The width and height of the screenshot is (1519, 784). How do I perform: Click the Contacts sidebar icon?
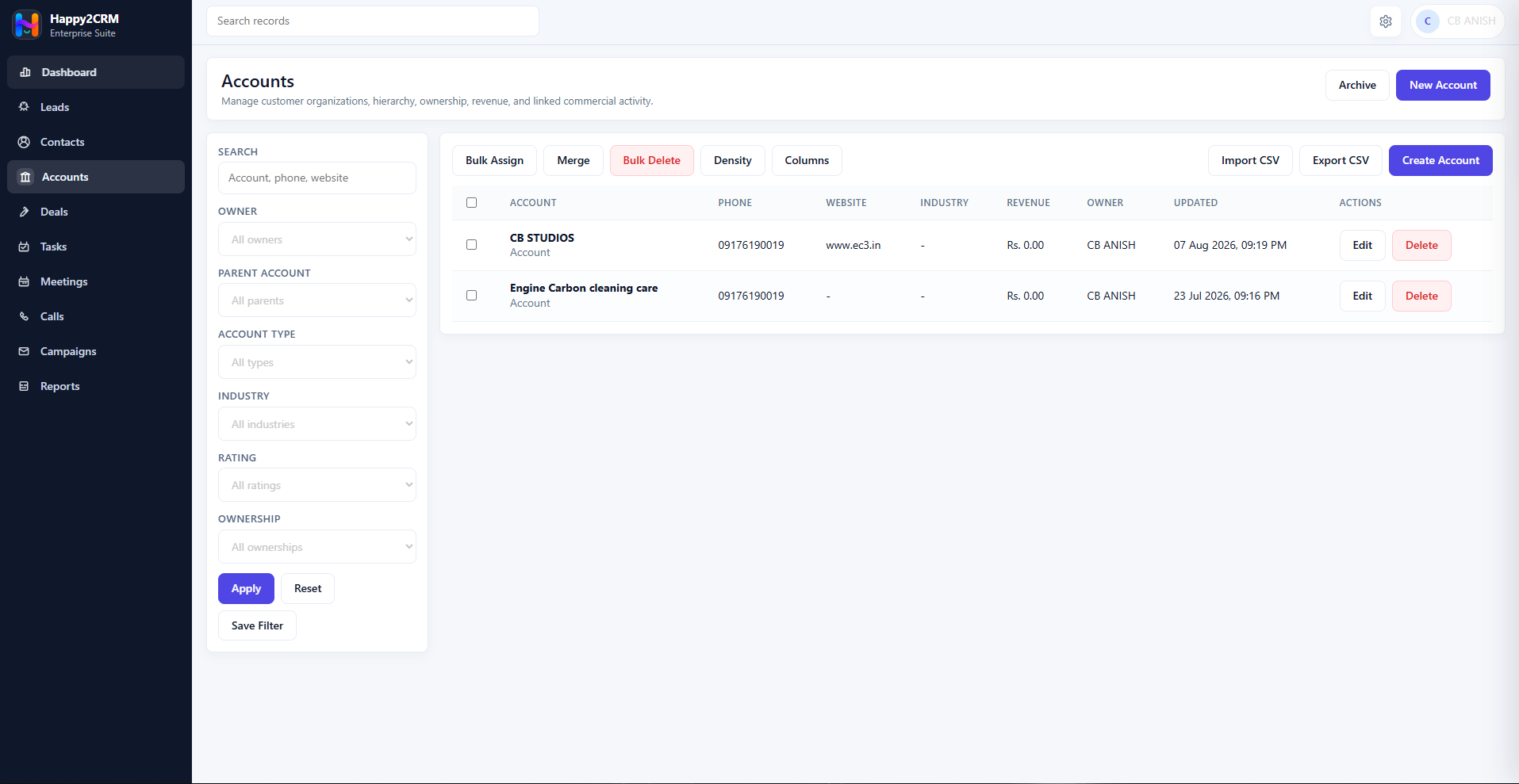[x=24, y=142]
